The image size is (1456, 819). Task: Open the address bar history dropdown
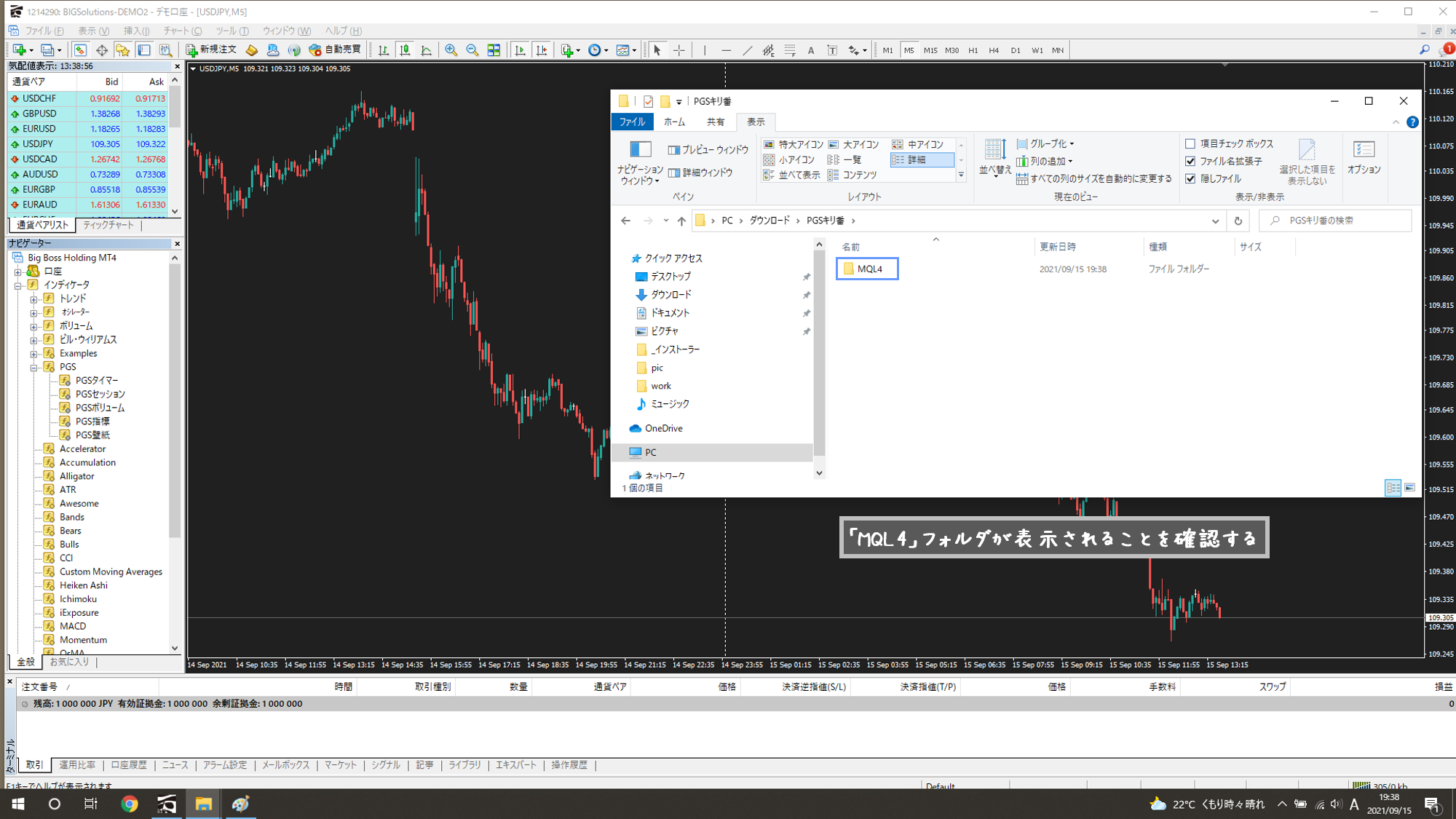point(1214,221)
